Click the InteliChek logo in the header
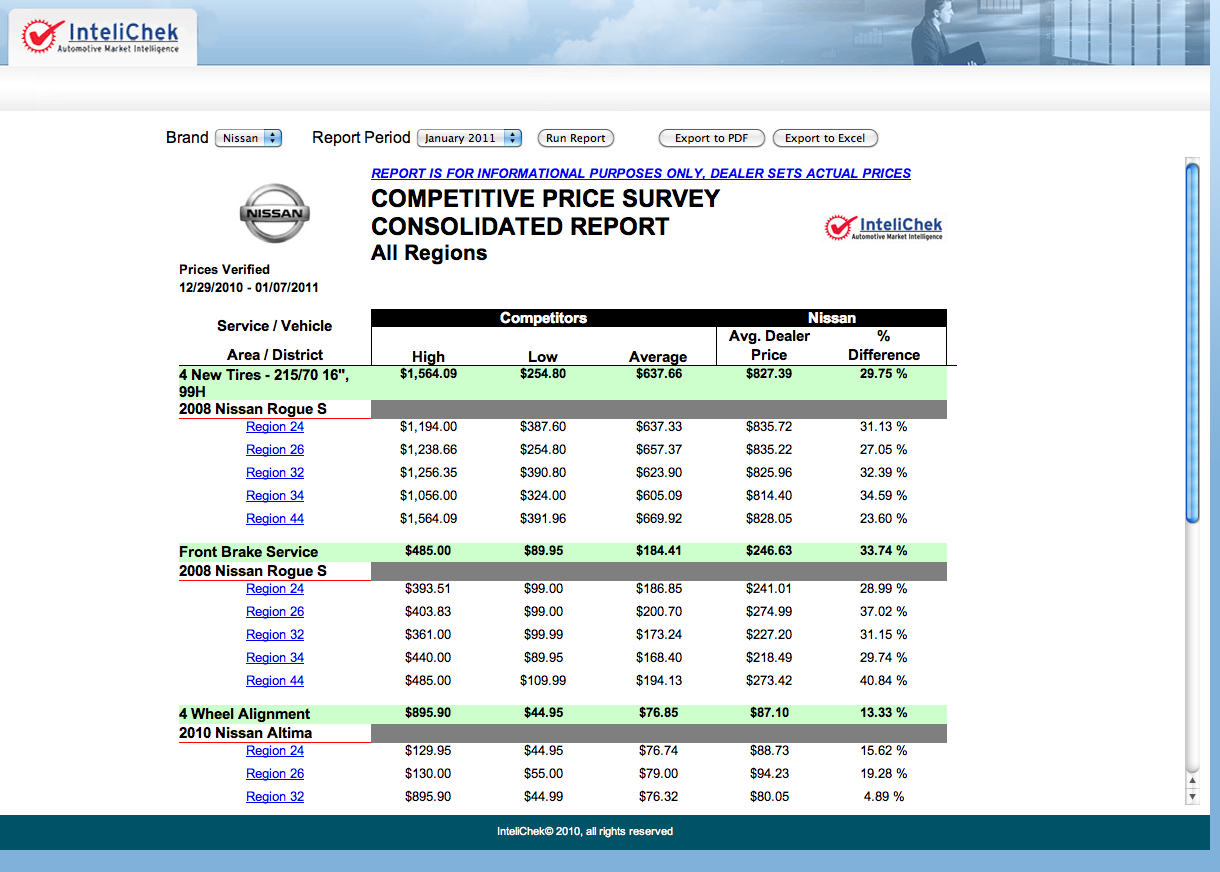Image resolution: width=1220 pixels, height=872 pixels. [101, 36]
